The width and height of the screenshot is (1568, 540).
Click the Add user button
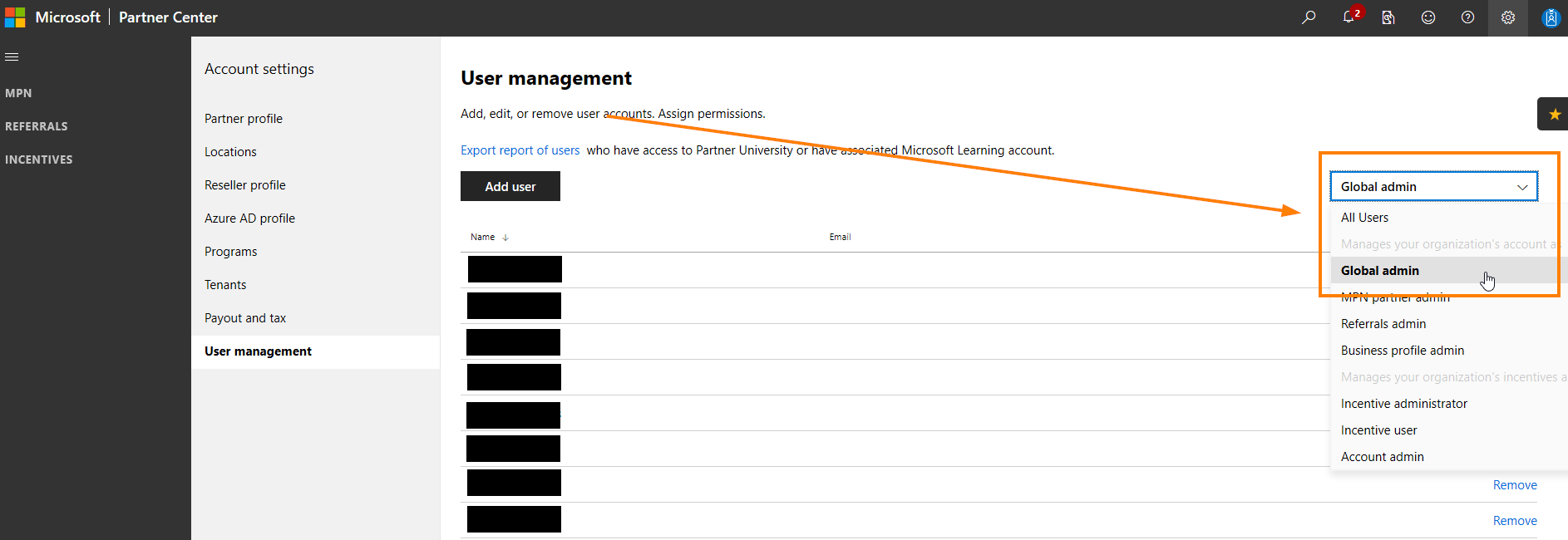tap(510, 186)
